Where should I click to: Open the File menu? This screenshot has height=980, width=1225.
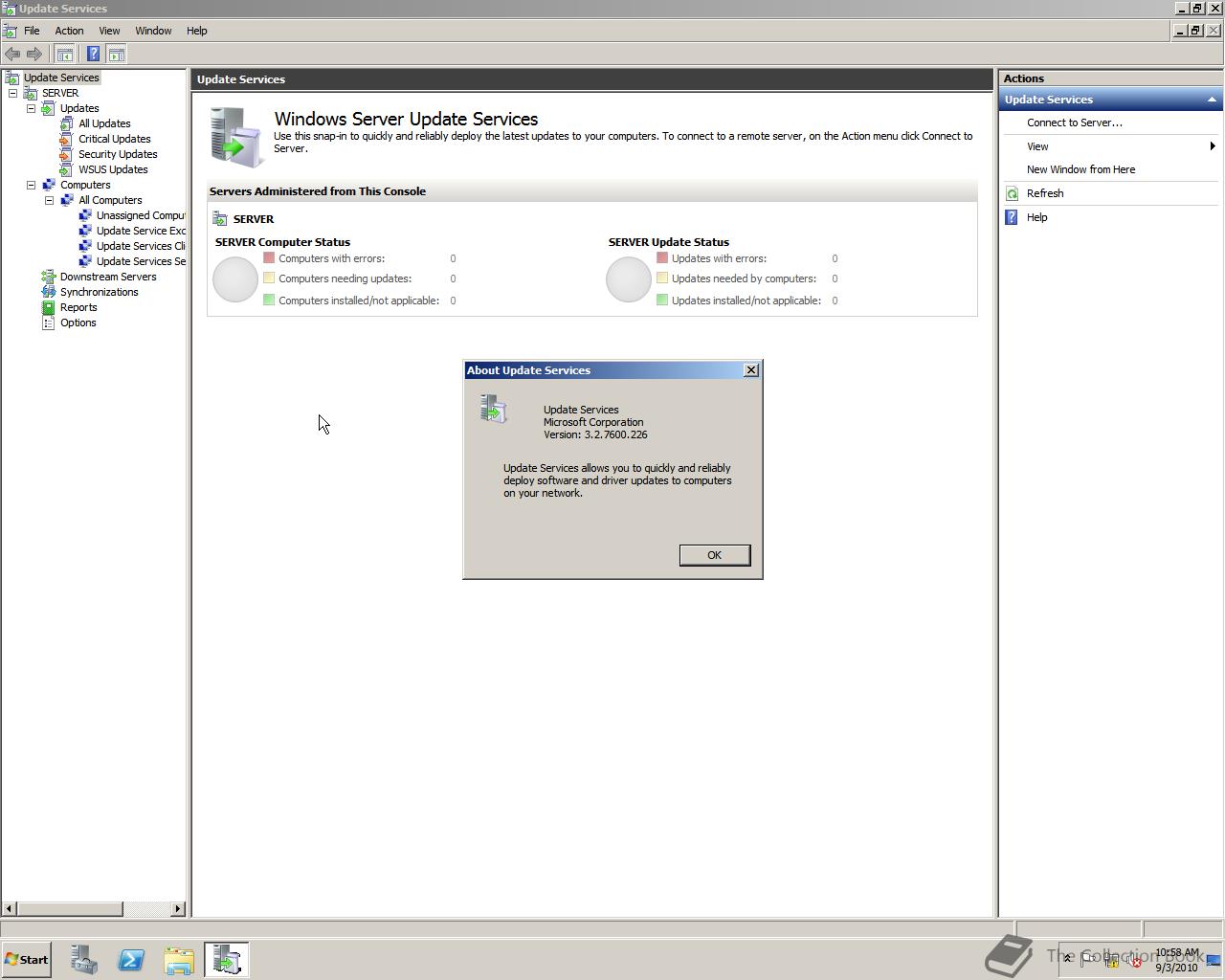[32, 31]
